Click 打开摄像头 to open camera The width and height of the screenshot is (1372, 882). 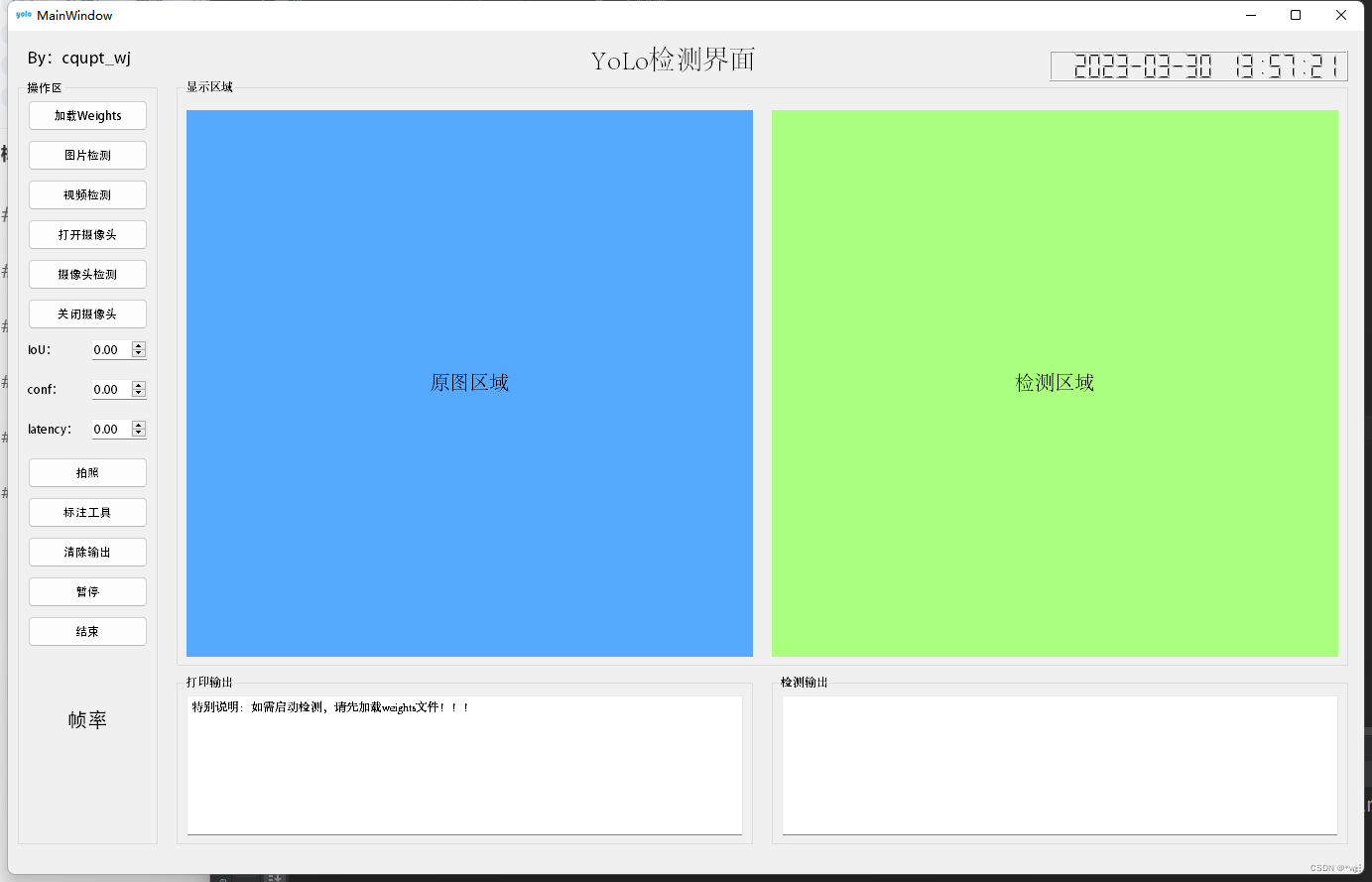[x=87, y=235]
